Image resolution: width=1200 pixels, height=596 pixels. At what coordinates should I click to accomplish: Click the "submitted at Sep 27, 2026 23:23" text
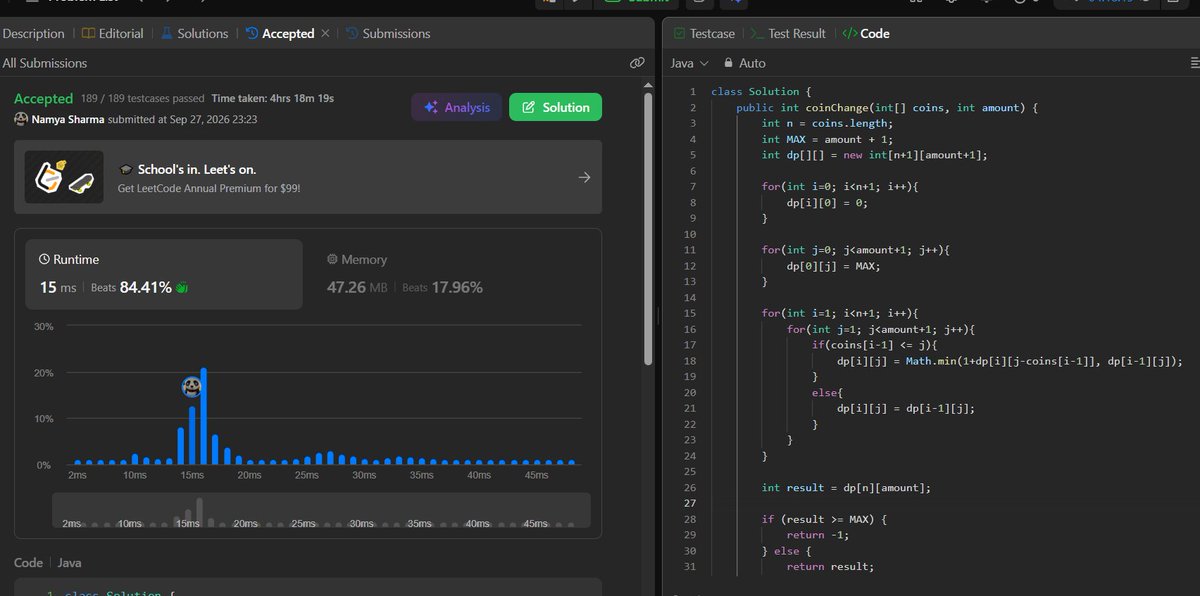tap(183, 119)
